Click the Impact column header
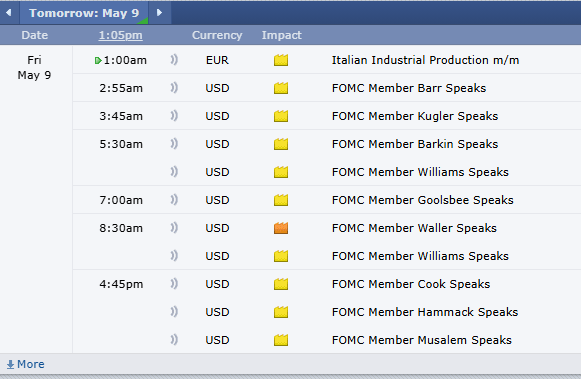This screenshot has width=581, height=379. (x=282, y=35)
